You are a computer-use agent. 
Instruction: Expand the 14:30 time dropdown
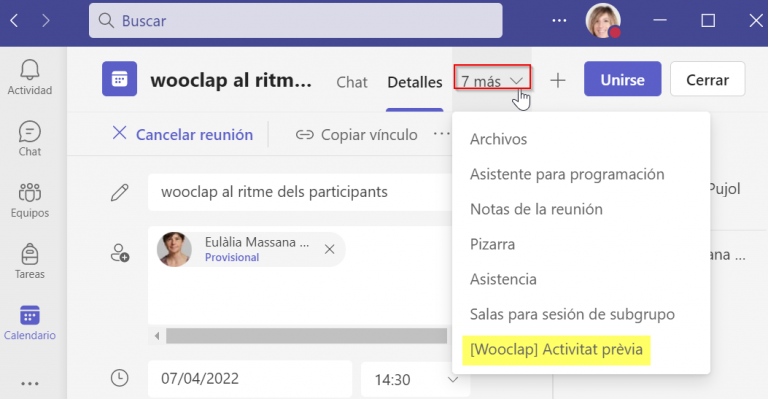click(x=453, y=379)
